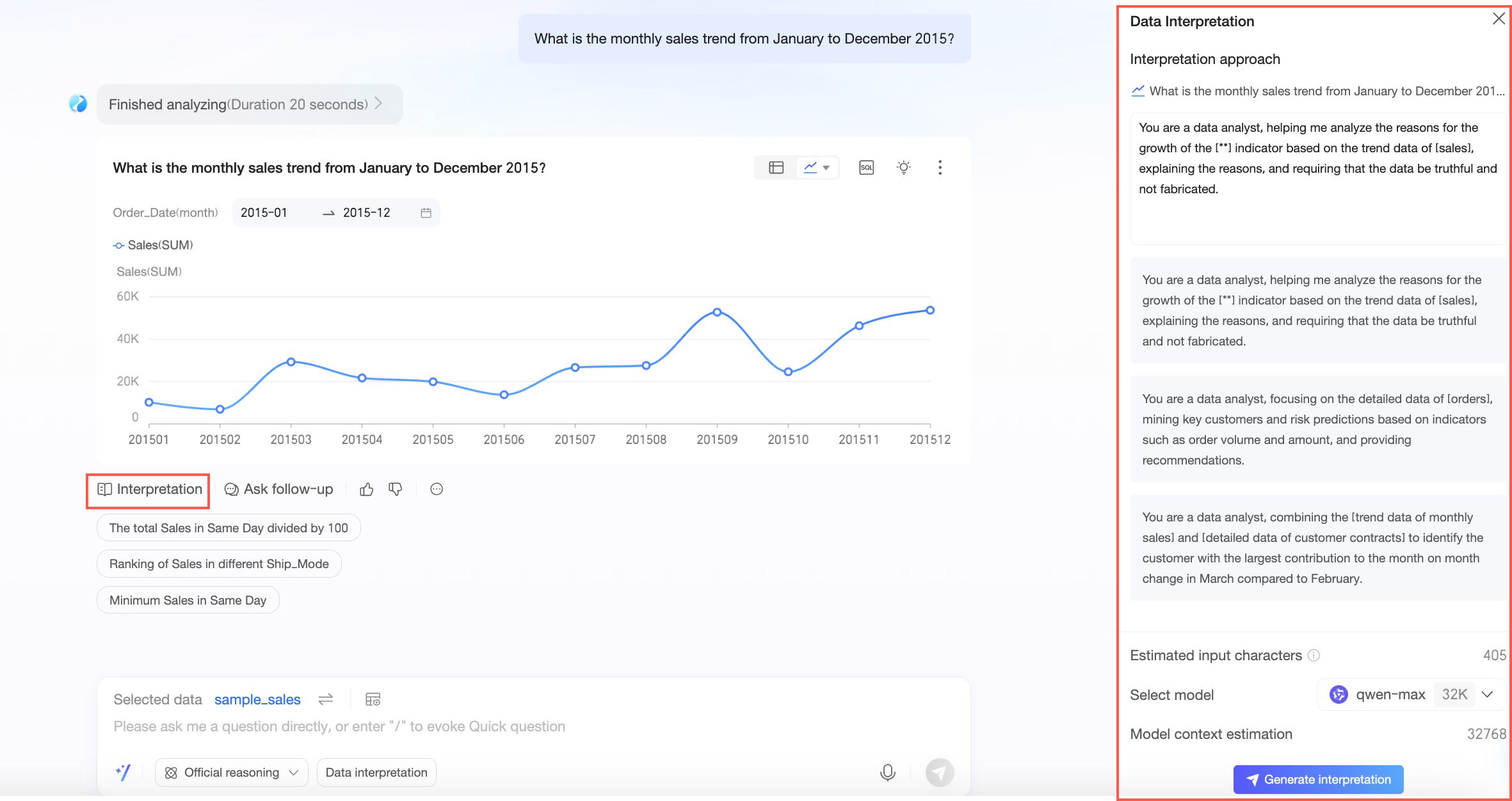Click the microphone voice input icon
1512x801 pixels.
(887, 772)
